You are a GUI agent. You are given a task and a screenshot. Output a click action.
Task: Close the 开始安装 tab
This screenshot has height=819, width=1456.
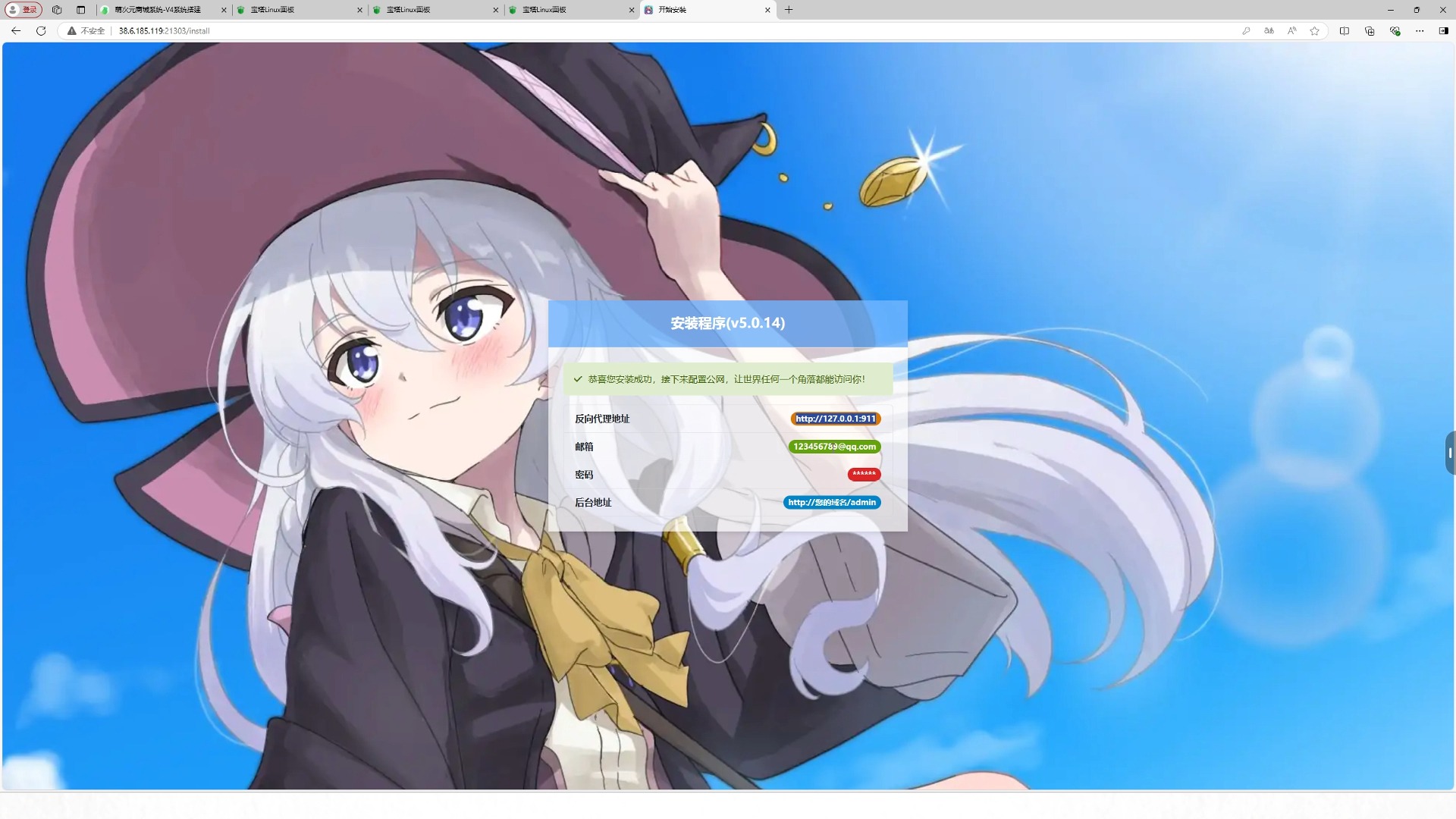coord(767,10)
